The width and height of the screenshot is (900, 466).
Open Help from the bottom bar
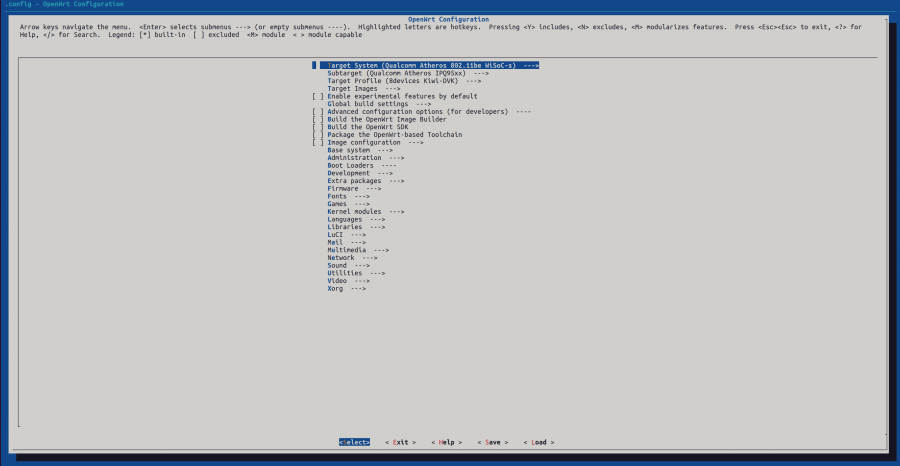447,442
